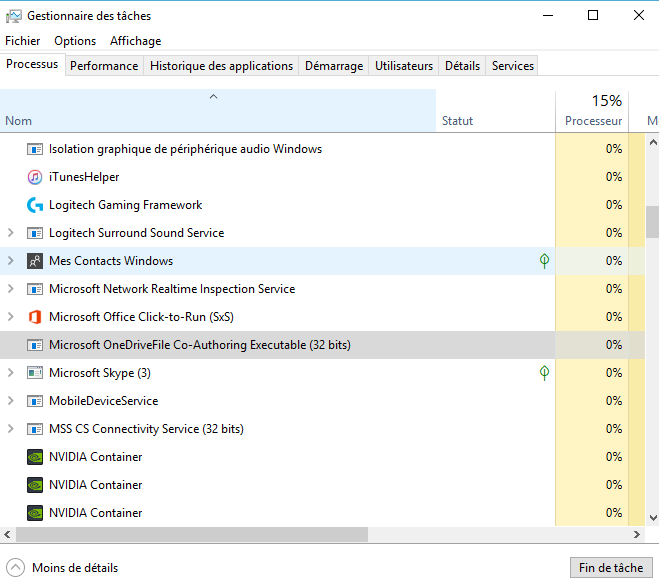
Task: Sort by the Statut column header
Action: tap(496, 111)
